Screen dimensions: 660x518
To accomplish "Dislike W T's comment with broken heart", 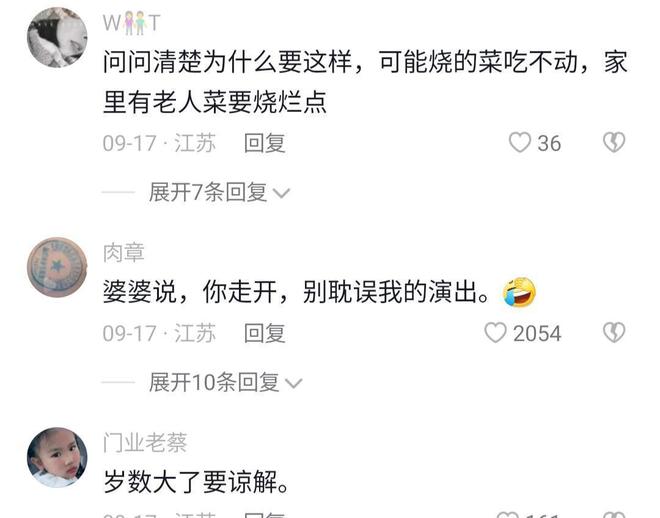I will coord(614,142).
